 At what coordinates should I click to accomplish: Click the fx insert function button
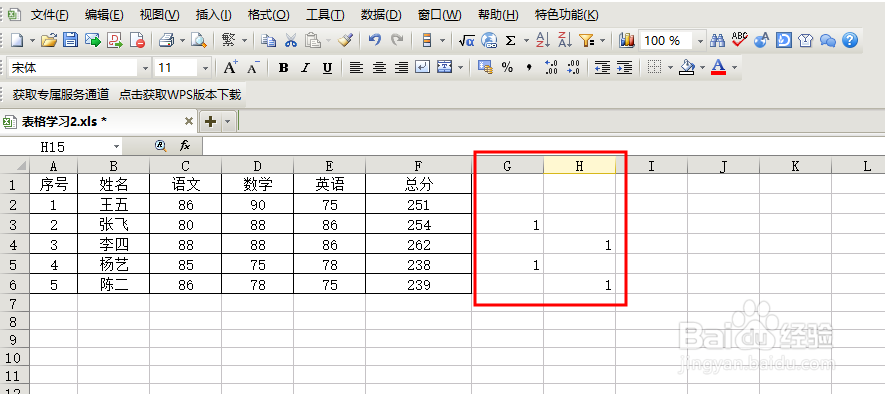[185, 146]
